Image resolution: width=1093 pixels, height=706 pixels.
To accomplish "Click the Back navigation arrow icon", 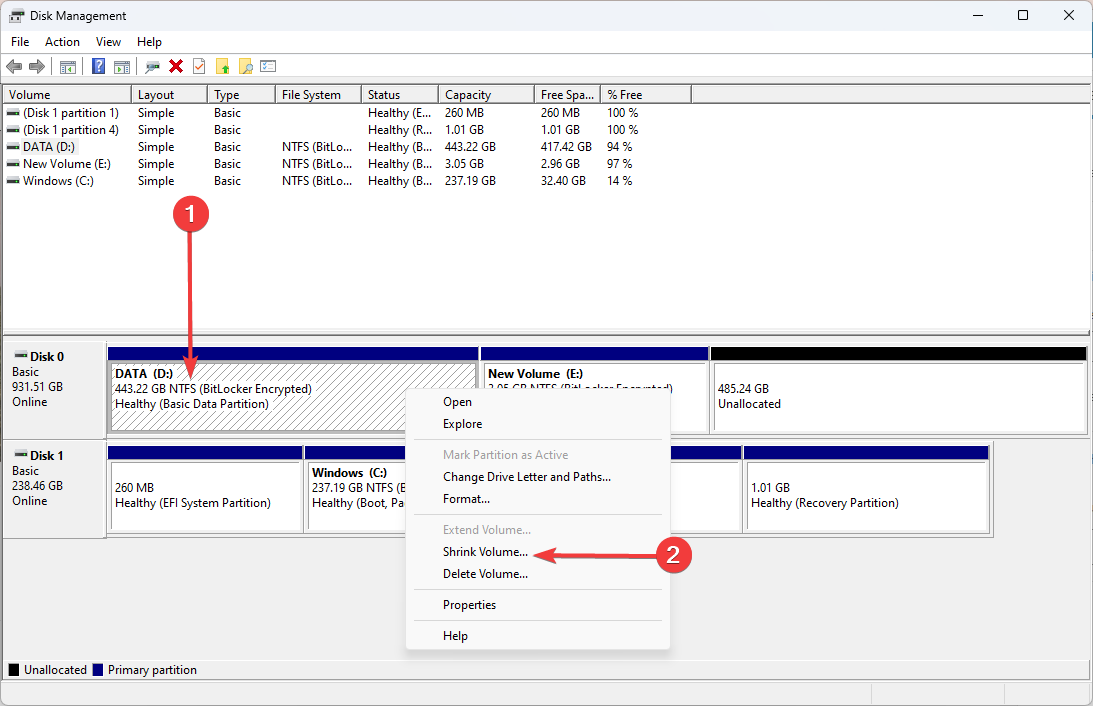I will coord(13,66).
